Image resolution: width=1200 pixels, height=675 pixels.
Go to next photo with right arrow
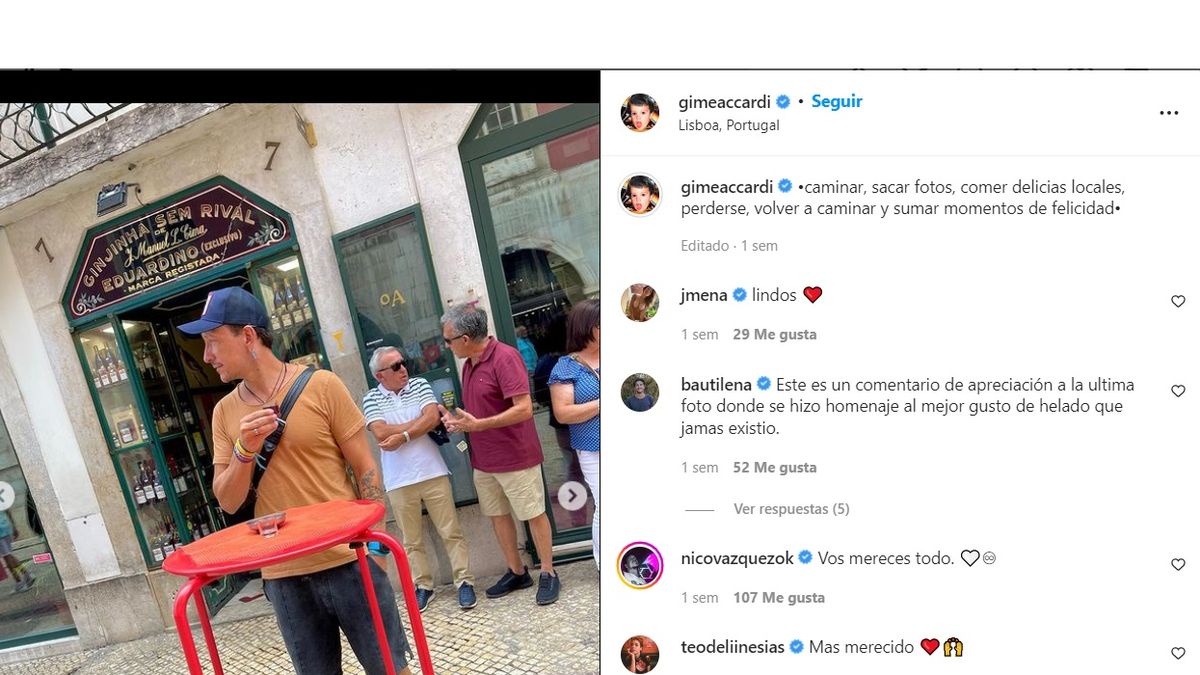(x=572, y=495)
